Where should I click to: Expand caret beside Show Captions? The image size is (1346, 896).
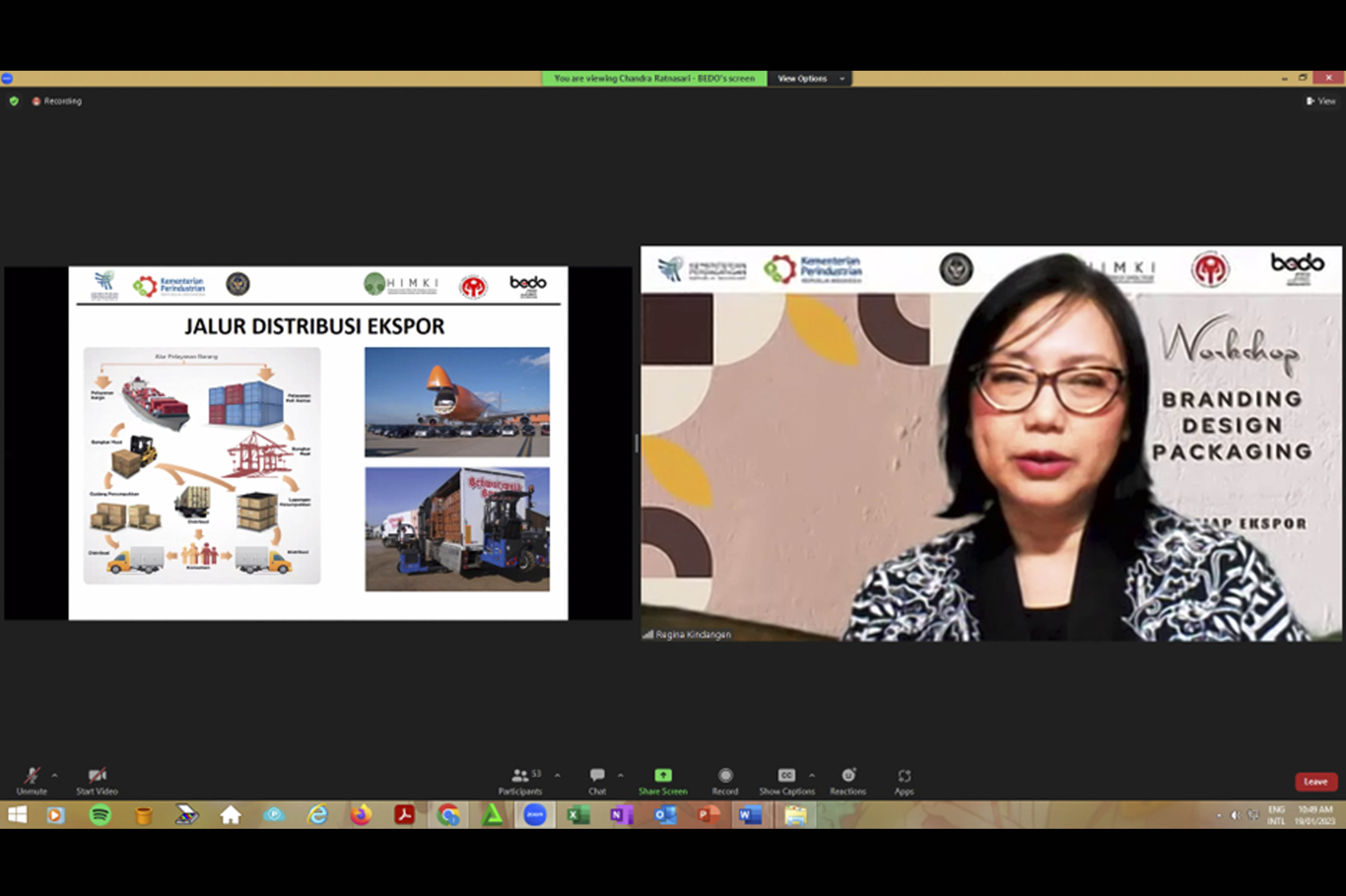[x=812, y=776]
